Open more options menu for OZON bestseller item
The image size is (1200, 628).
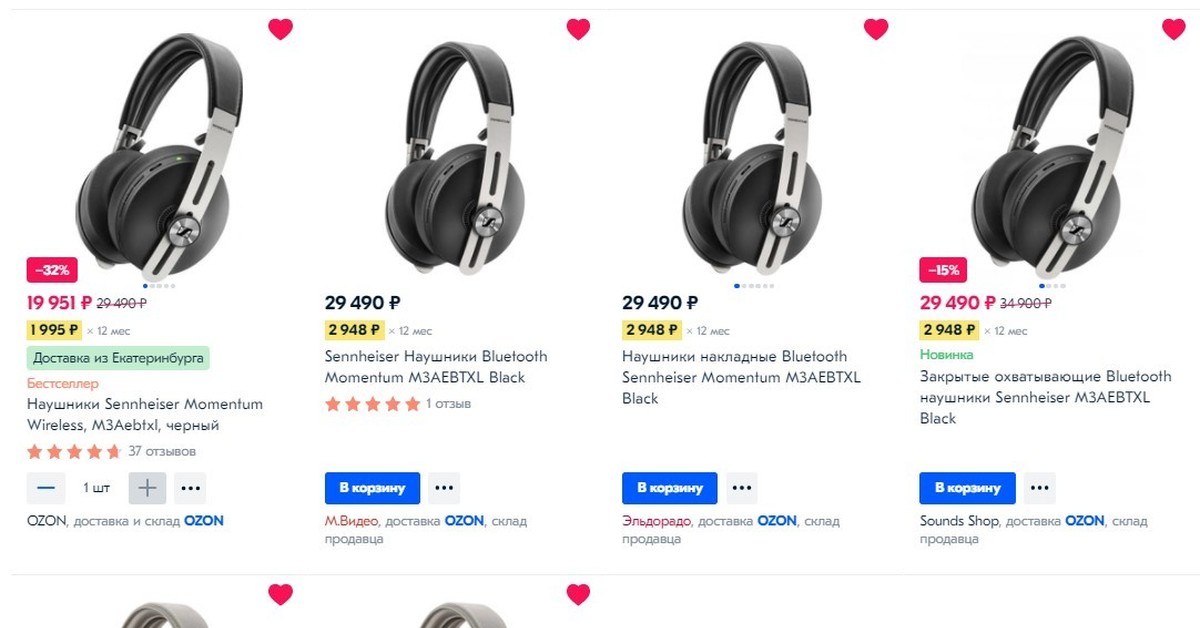(191, 488)
